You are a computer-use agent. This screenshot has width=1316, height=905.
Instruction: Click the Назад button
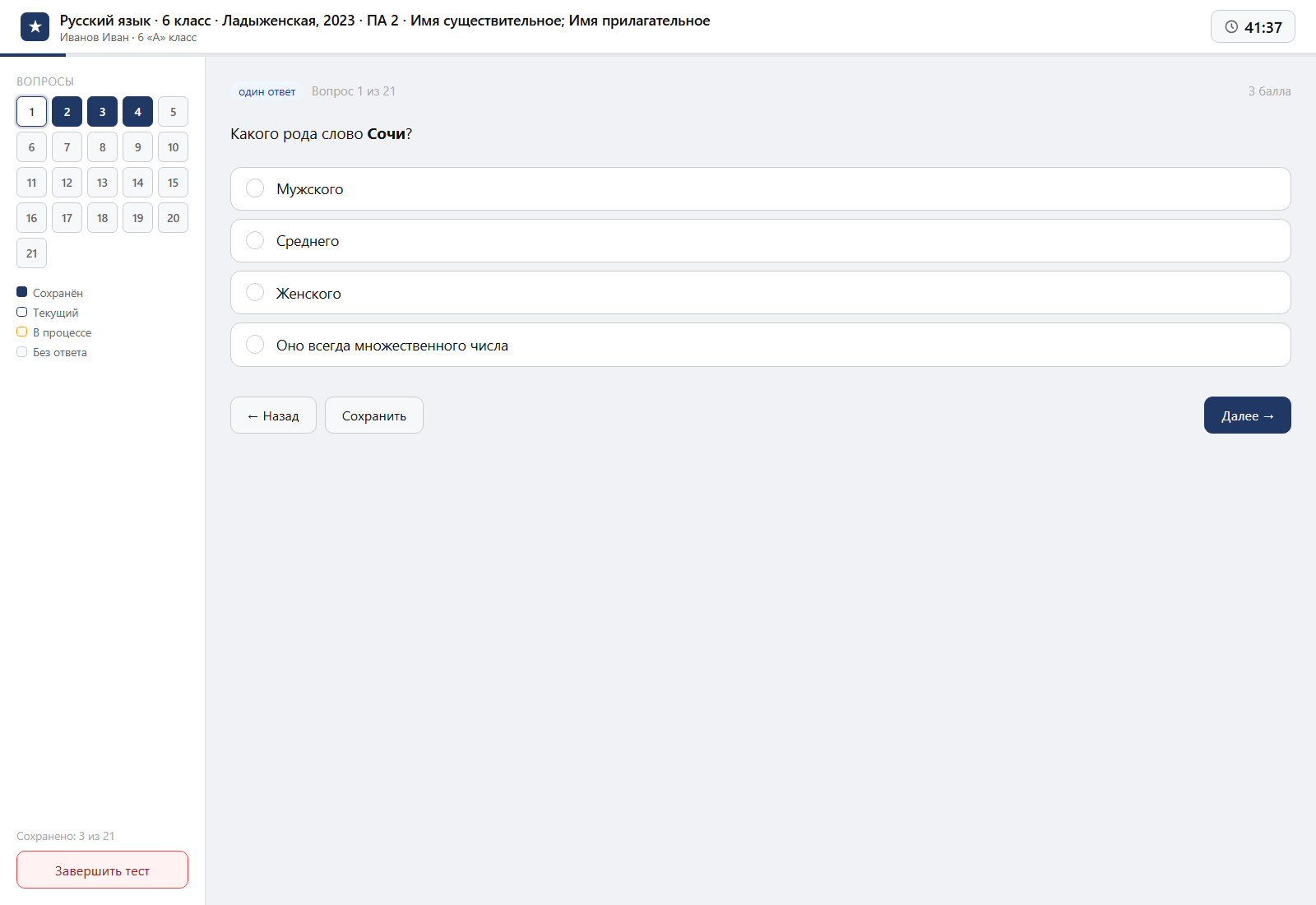coord(273,415)
